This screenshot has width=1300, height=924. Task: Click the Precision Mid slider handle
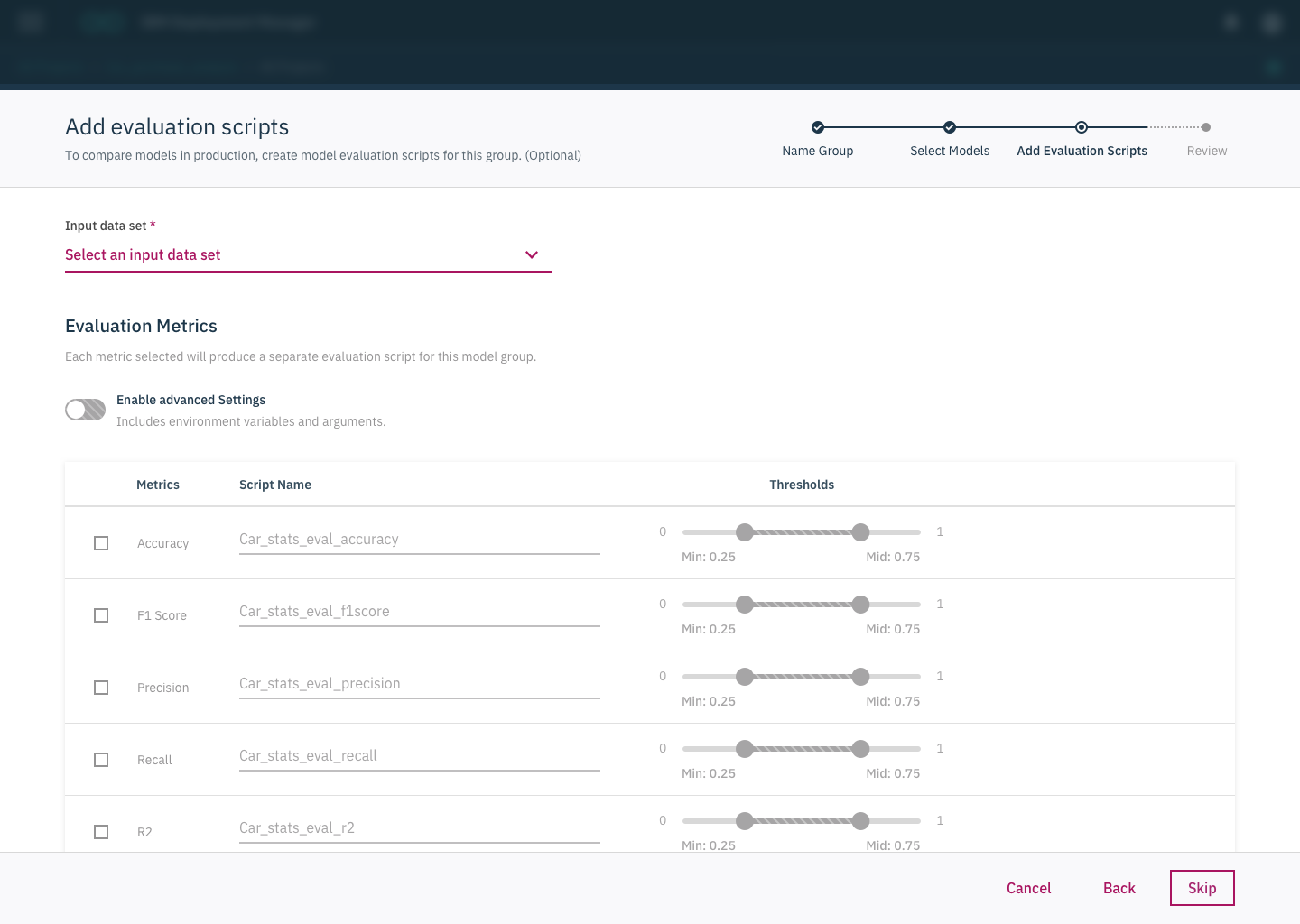[861, 677]
